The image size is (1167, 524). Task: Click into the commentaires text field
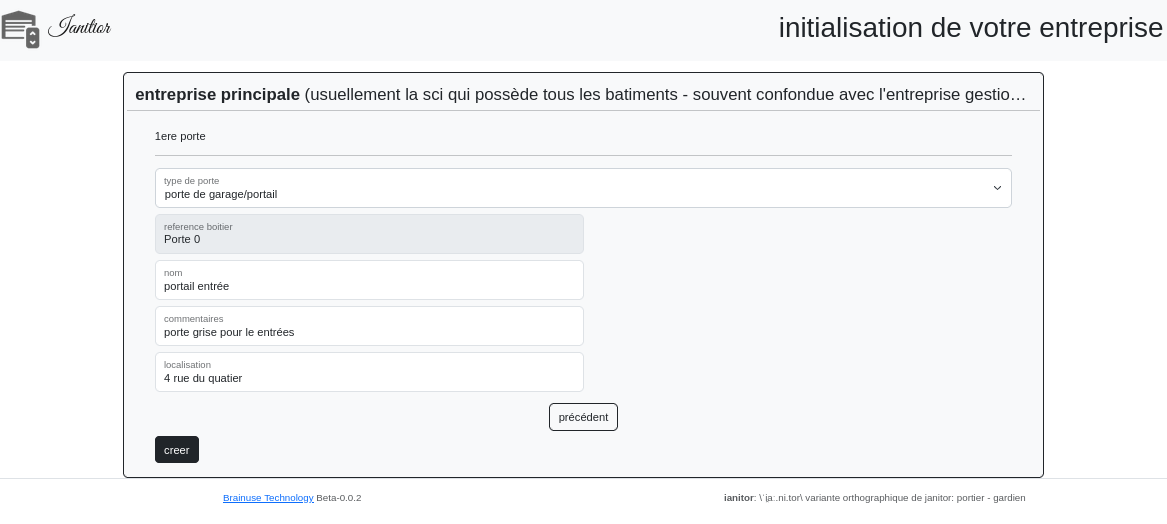(x=369, y=326)
